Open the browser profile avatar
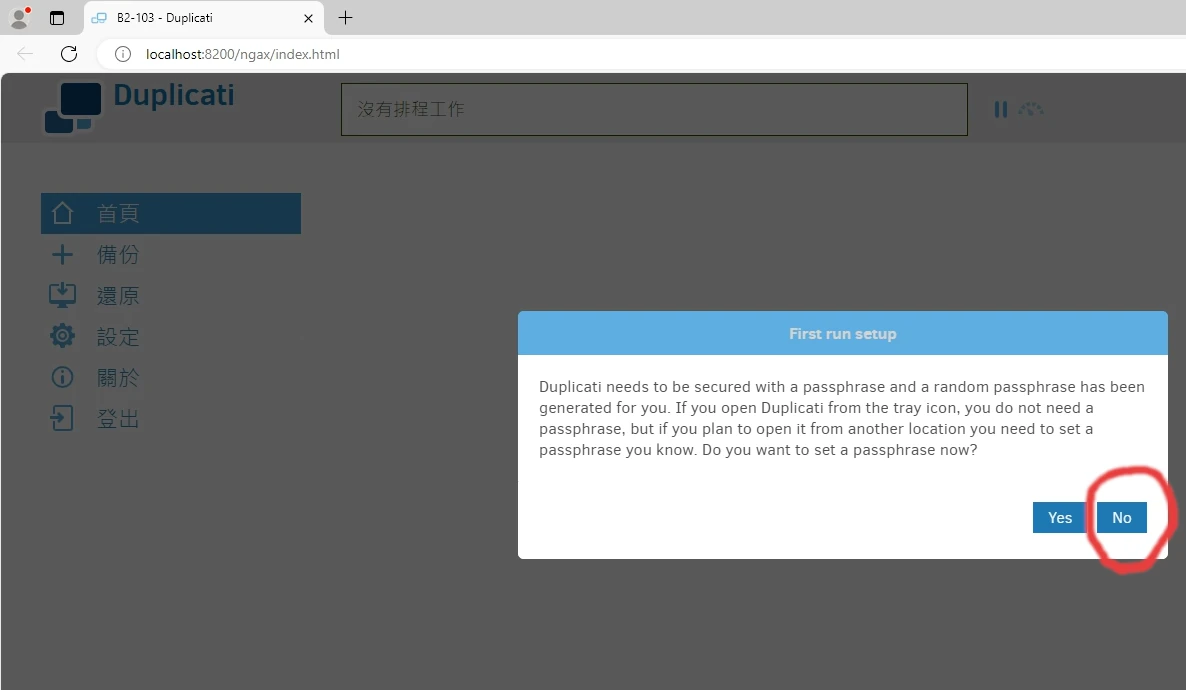Viewport: 1186px width, 690px height. coord(19,18)
